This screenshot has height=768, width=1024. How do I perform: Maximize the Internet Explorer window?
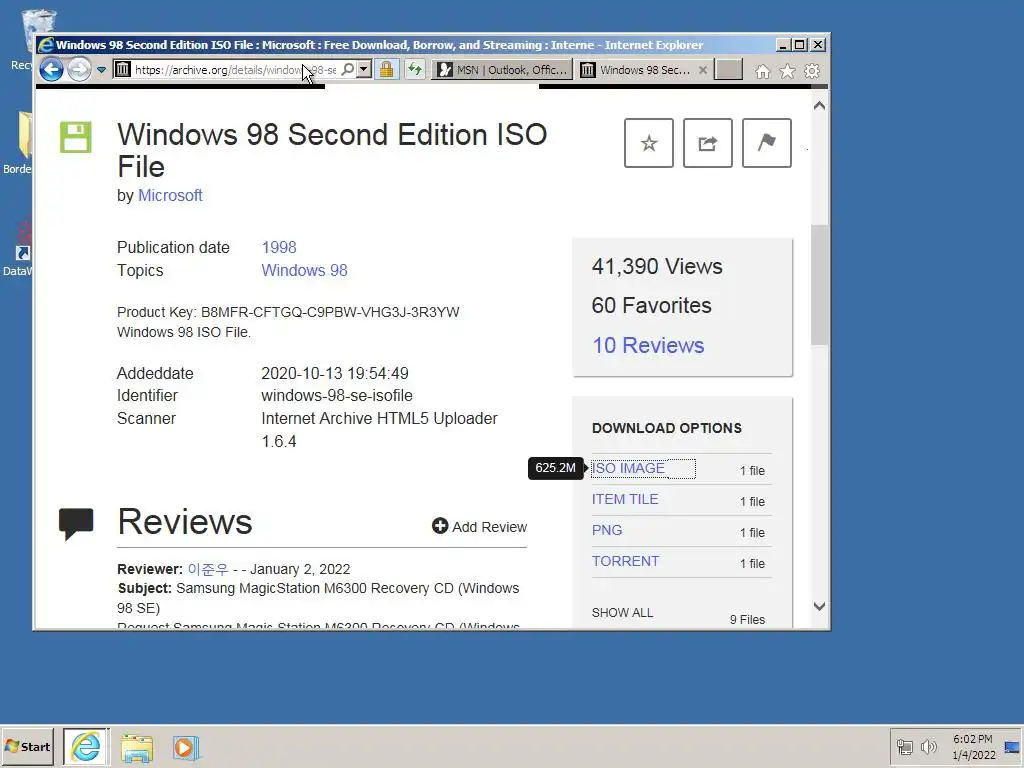click(x=800, y=44)
